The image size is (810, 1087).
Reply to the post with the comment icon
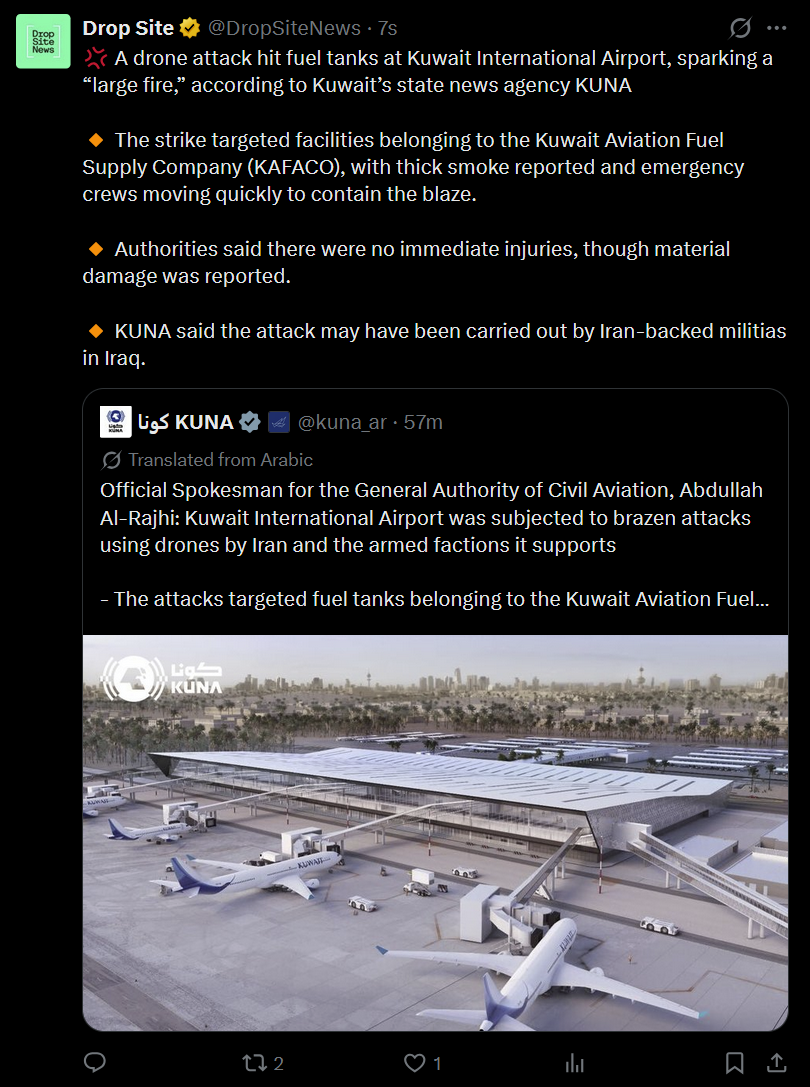[x=94, y=1062]
